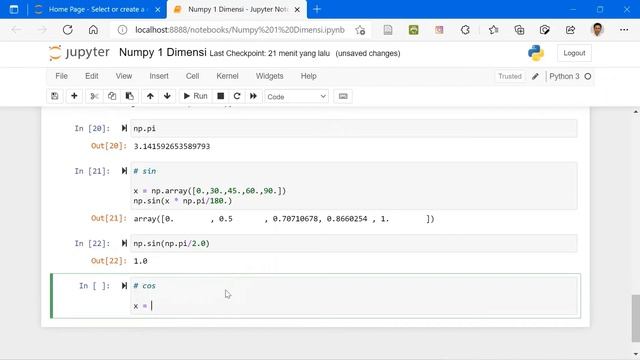
Task: Refresh the page
Action: click(x=68, y=30)
